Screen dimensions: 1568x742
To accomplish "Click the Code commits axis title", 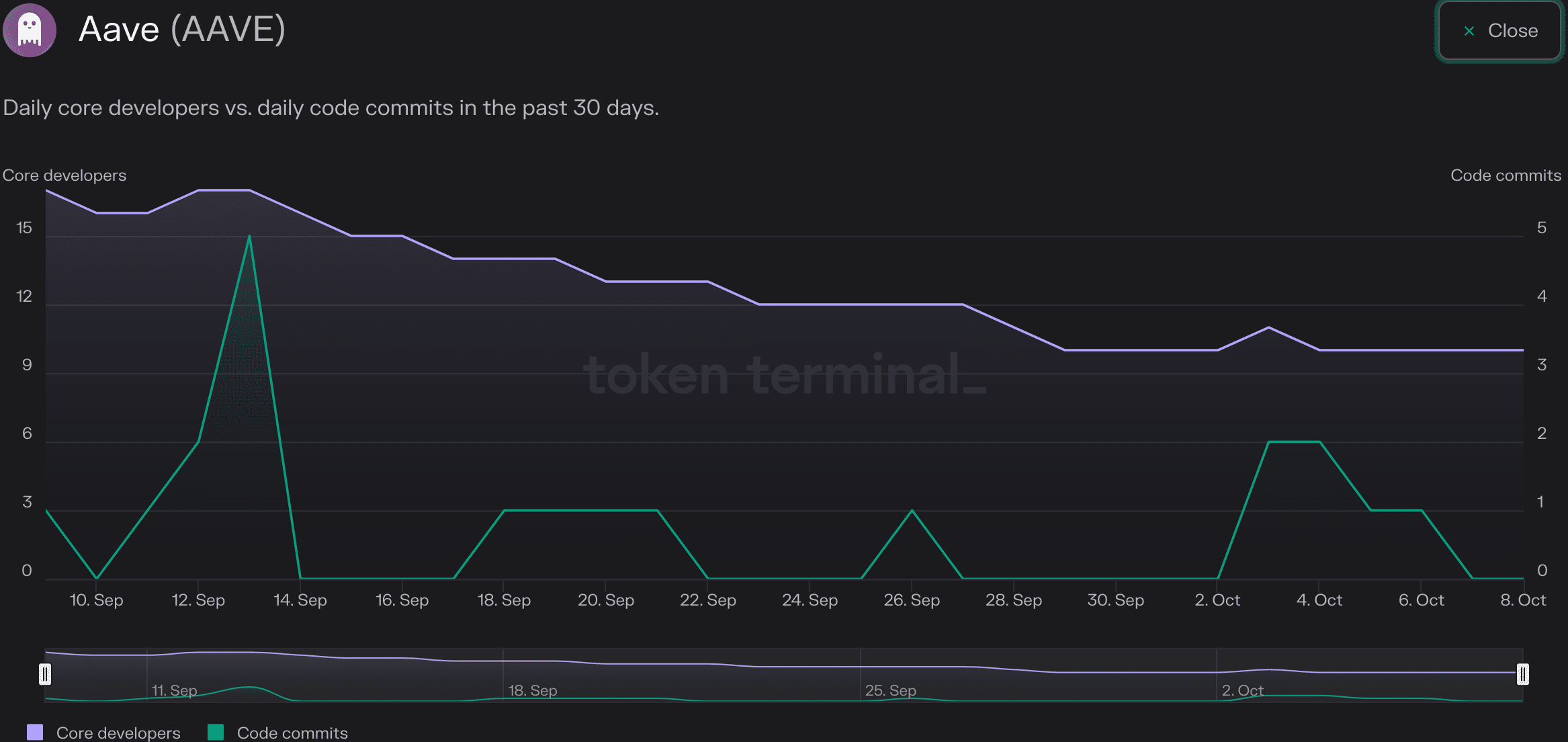I will [x=1506, y=175].
